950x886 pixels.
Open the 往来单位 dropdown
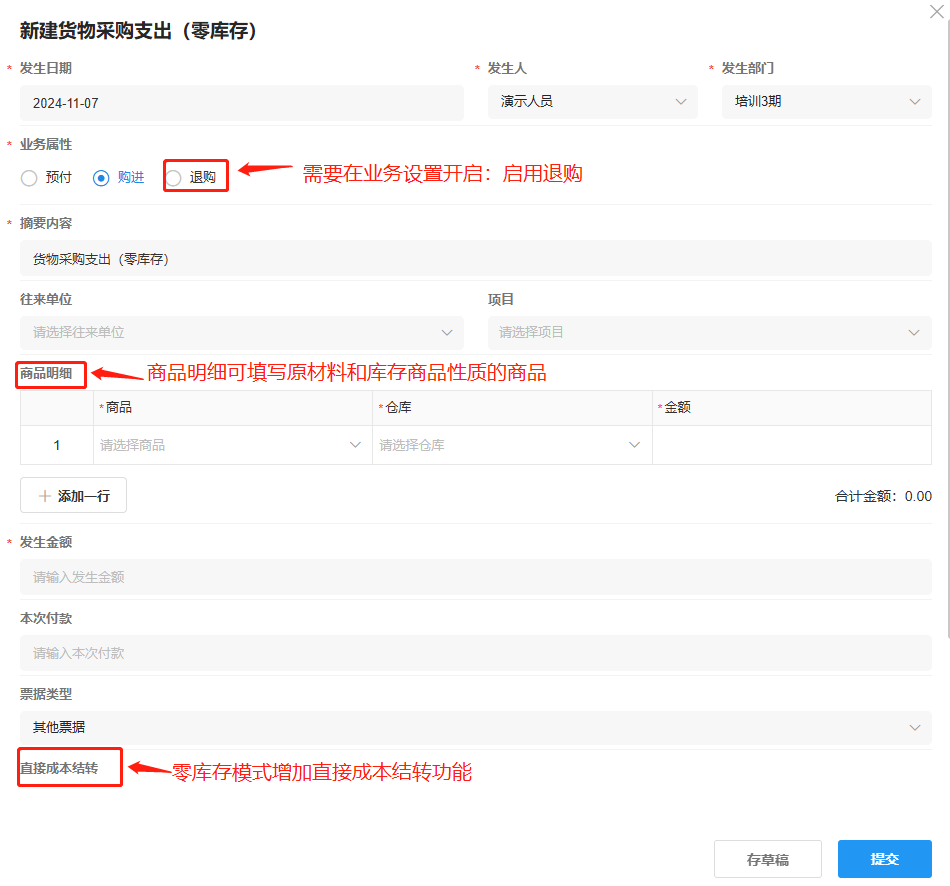click(240, 331)
